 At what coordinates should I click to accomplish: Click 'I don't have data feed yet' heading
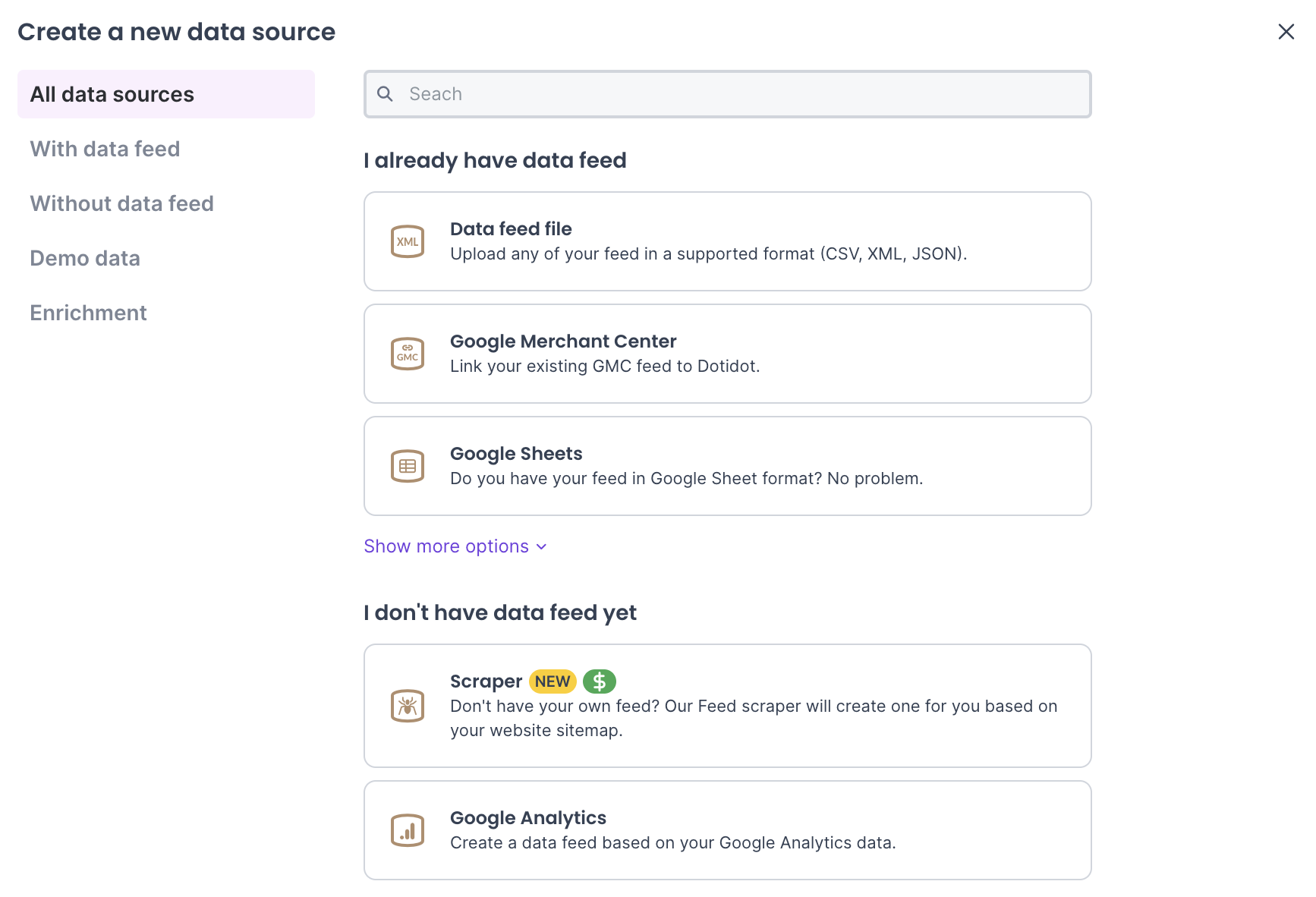pyautogui.click(x=500, y=612)
